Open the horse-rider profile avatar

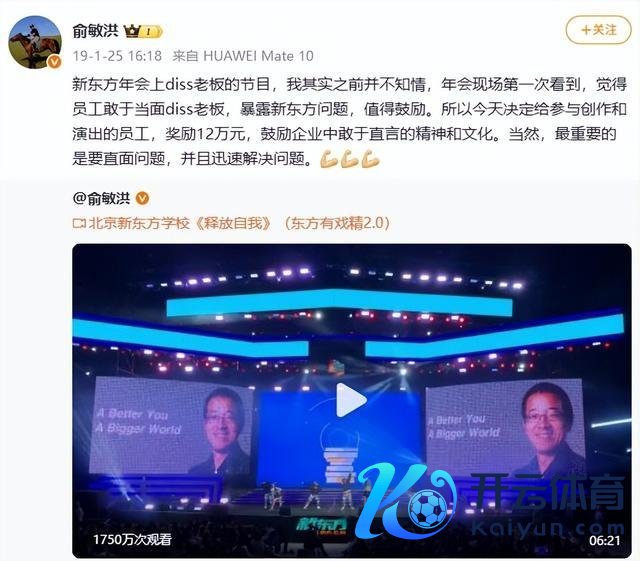coord(35,42)
